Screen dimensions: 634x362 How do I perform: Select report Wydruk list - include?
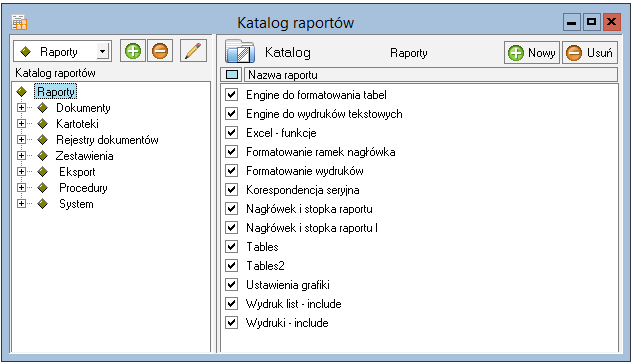pyautogui.click(x=294, y=304)
